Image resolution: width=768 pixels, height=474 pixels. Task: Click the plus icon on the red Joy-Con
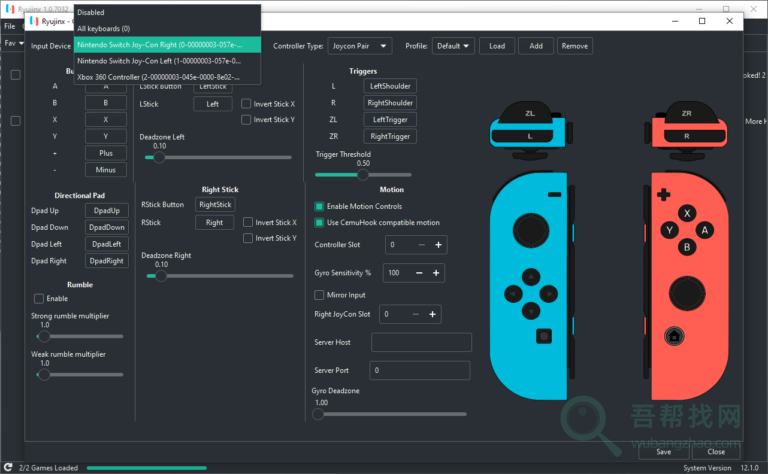(661, 194)
